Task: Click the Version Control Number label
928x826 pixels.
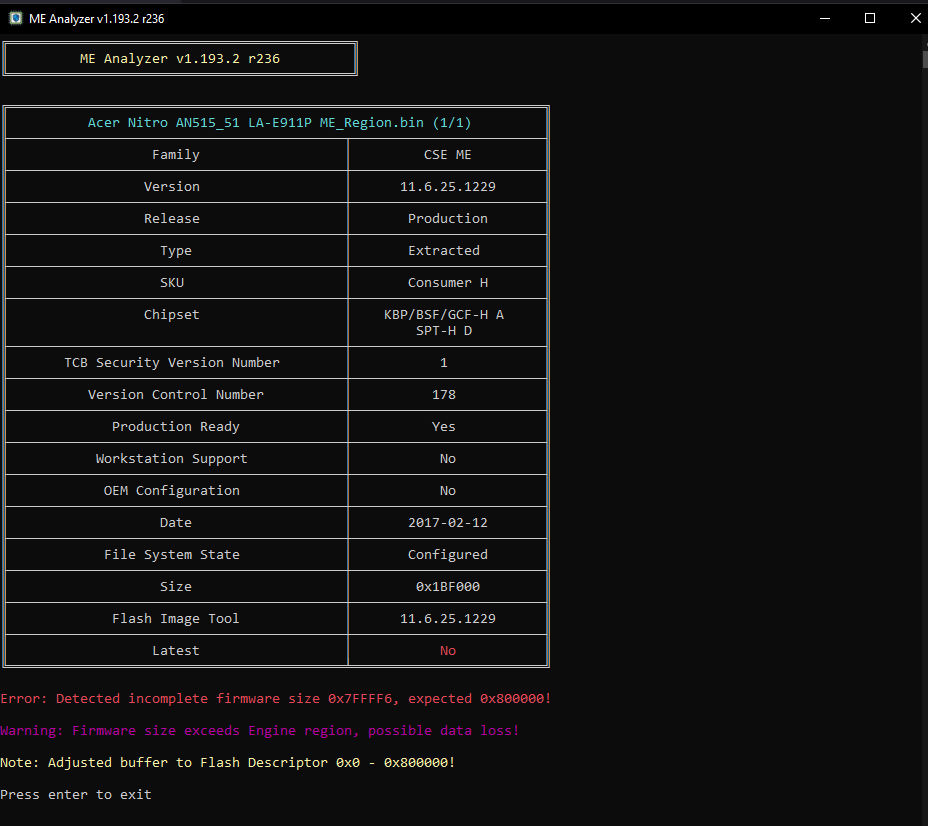Action: tap(176, 394)
